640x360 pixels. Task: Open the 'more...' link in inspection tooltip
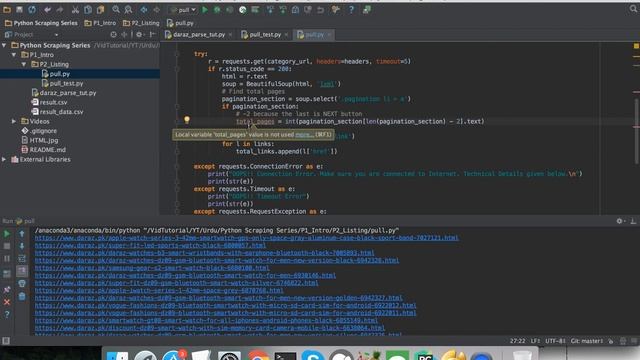pos(304,135)
